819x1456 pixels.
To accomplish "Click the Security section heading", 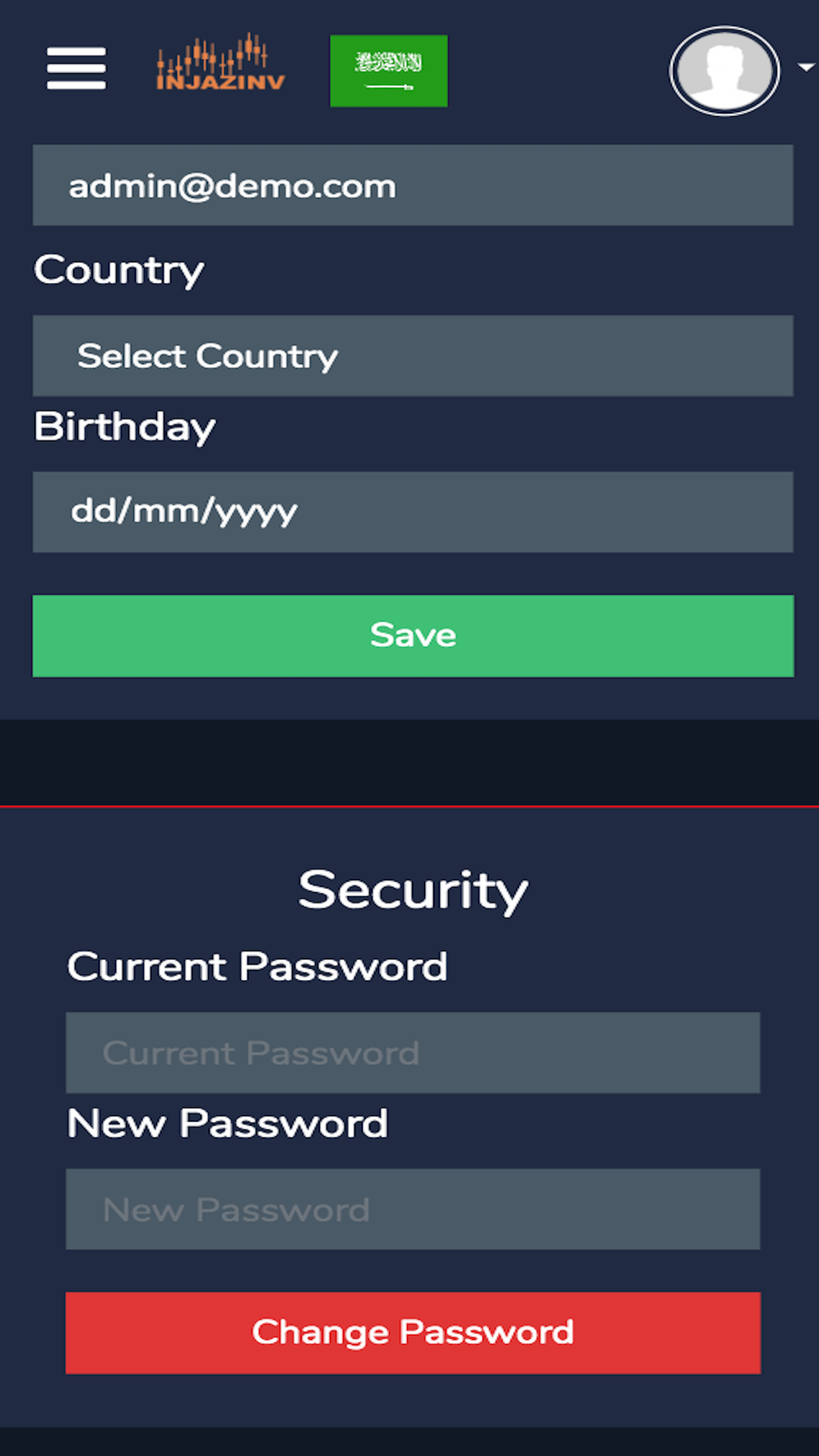I will (413, 890).
